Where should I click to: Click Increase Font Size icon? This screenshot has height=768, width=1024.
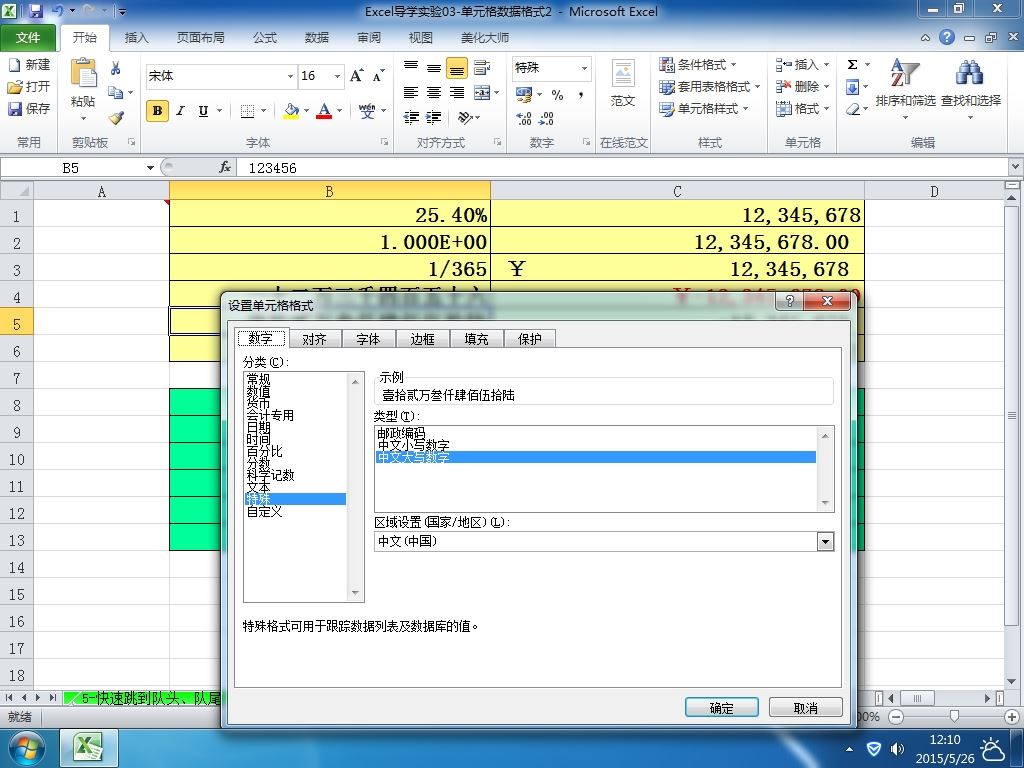[357, 76]
